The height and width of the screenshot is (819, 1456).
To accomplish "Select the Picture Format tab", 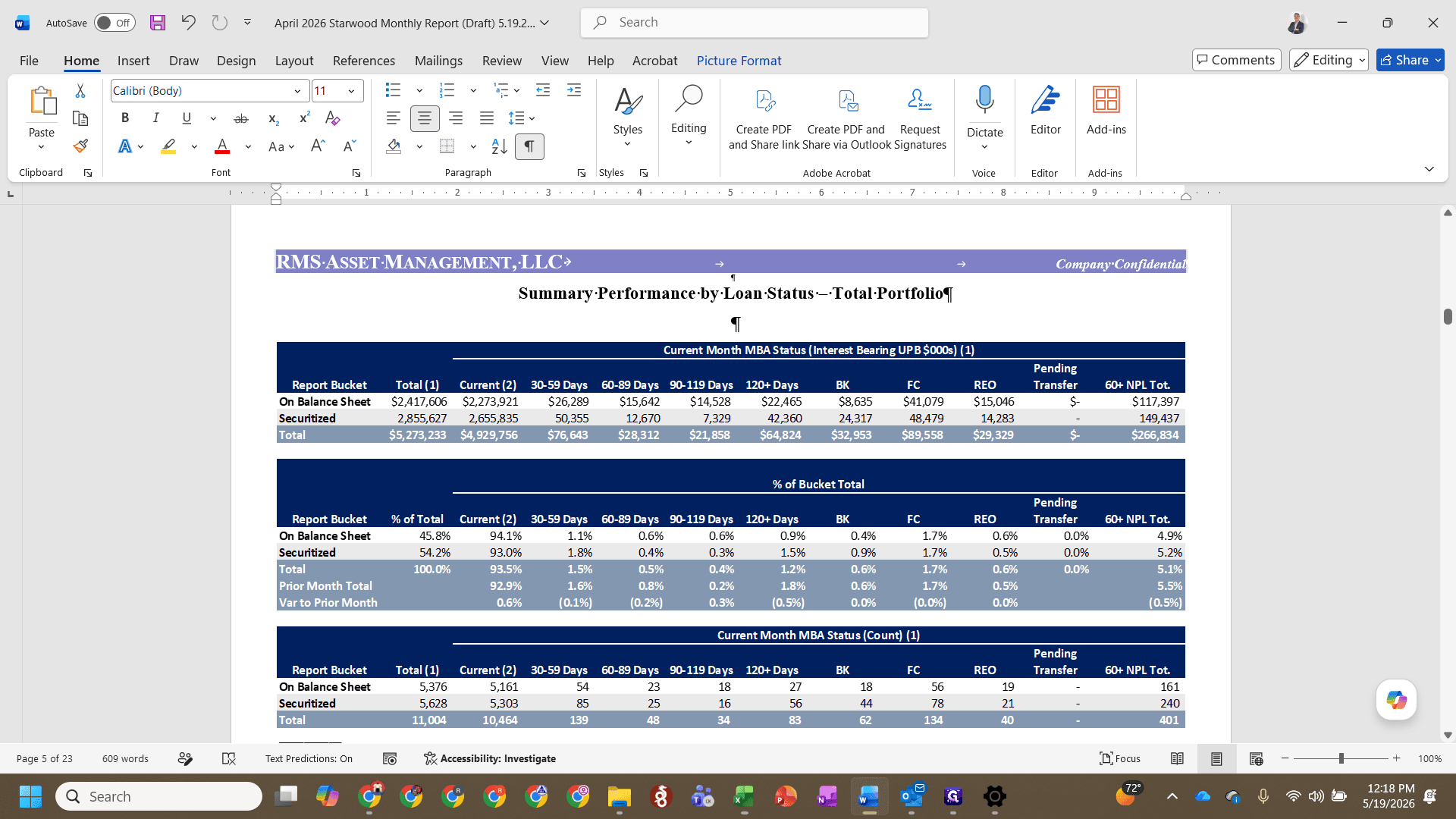I will pyautogui.click(x=739, y=61).
